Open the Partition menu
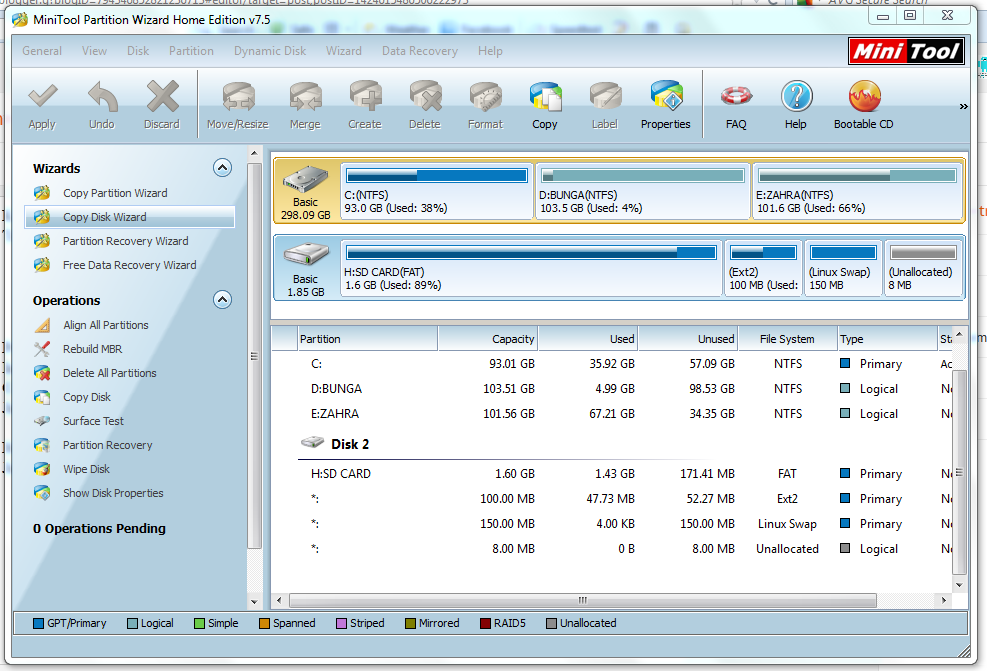Image resolution: width=987 pixels, height=671 pixels. pos(191,51)
